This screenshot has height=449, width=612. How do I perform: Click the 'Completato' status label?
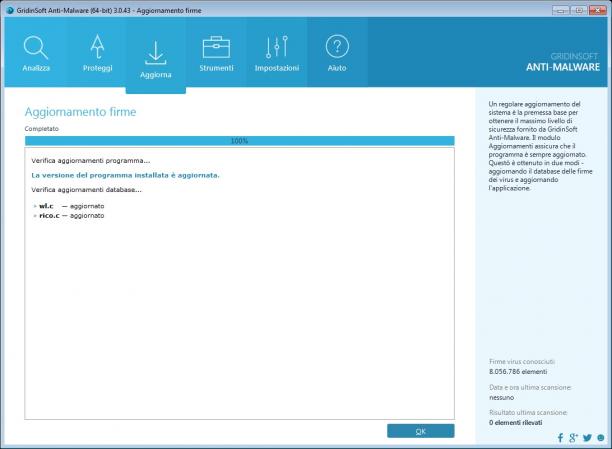pos(42,128)
